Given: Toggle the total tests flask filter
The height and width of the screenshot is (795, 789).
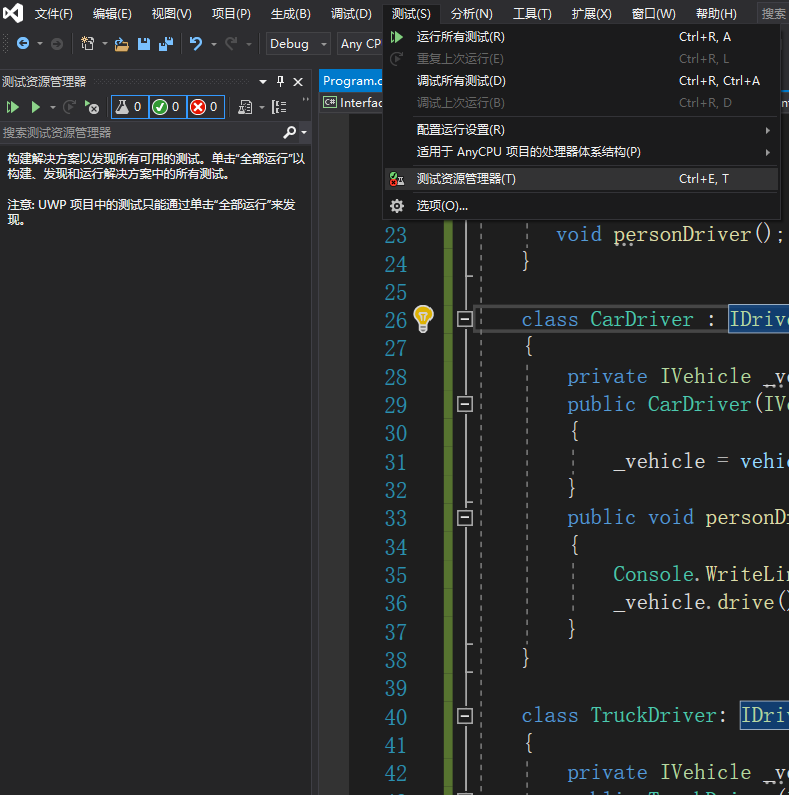Looking at the screenshot, I should pos(130,107).
